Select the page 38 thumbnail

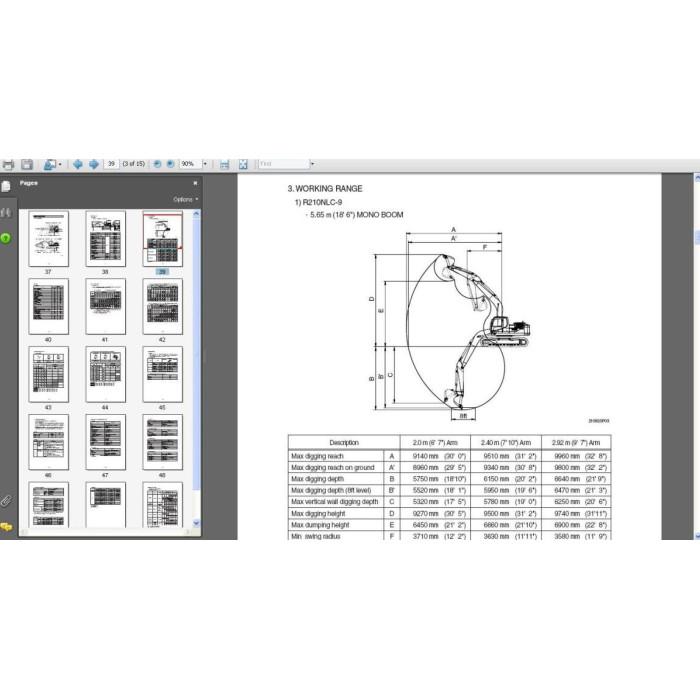[105, 239]
